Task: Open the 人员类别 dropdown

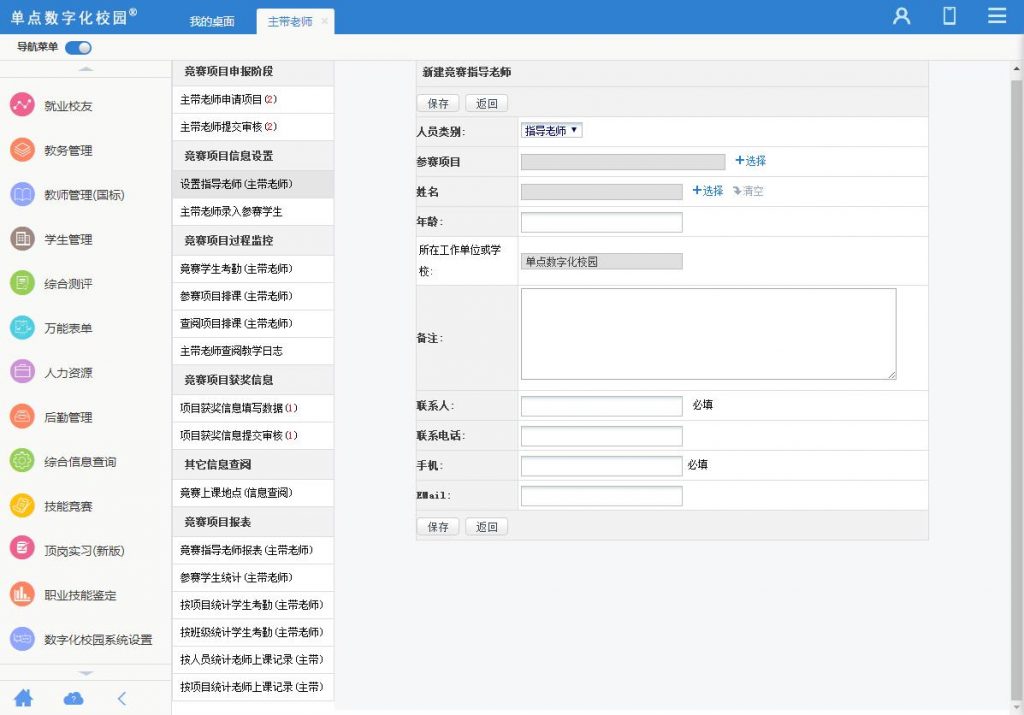Action: [x=551, y=131]
